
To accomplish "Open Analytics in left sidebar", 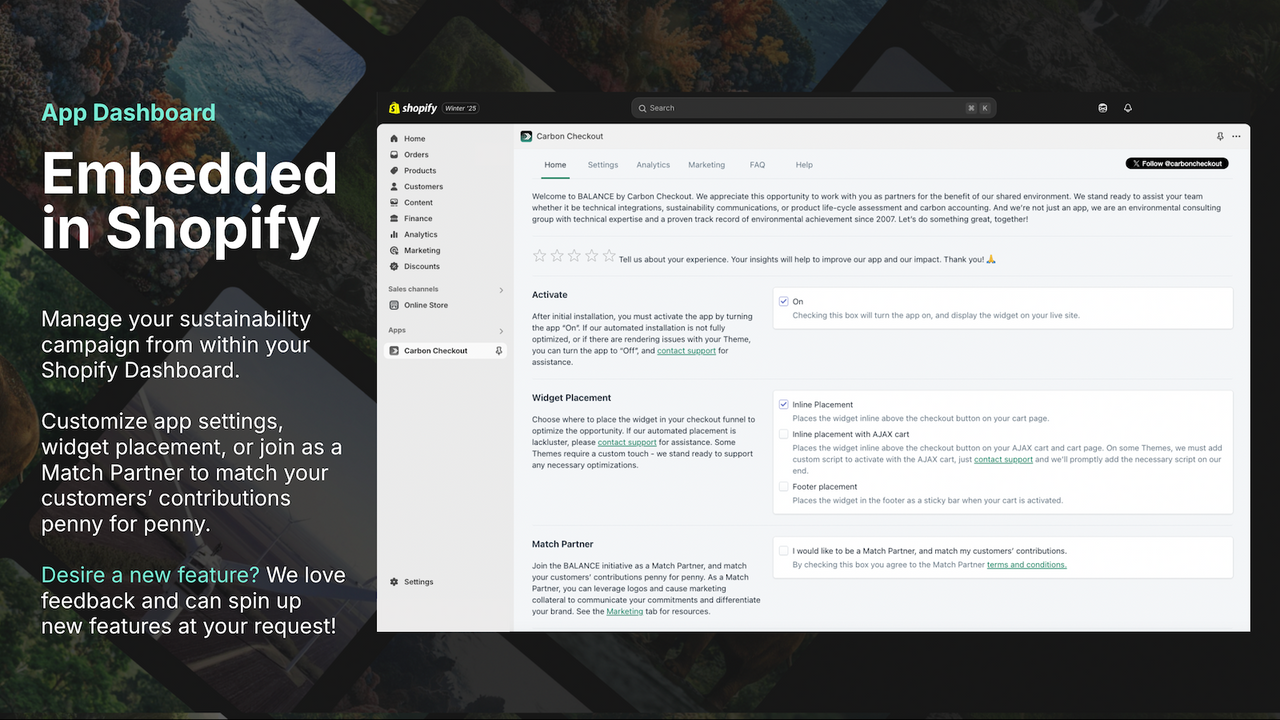I will (420, 235).
